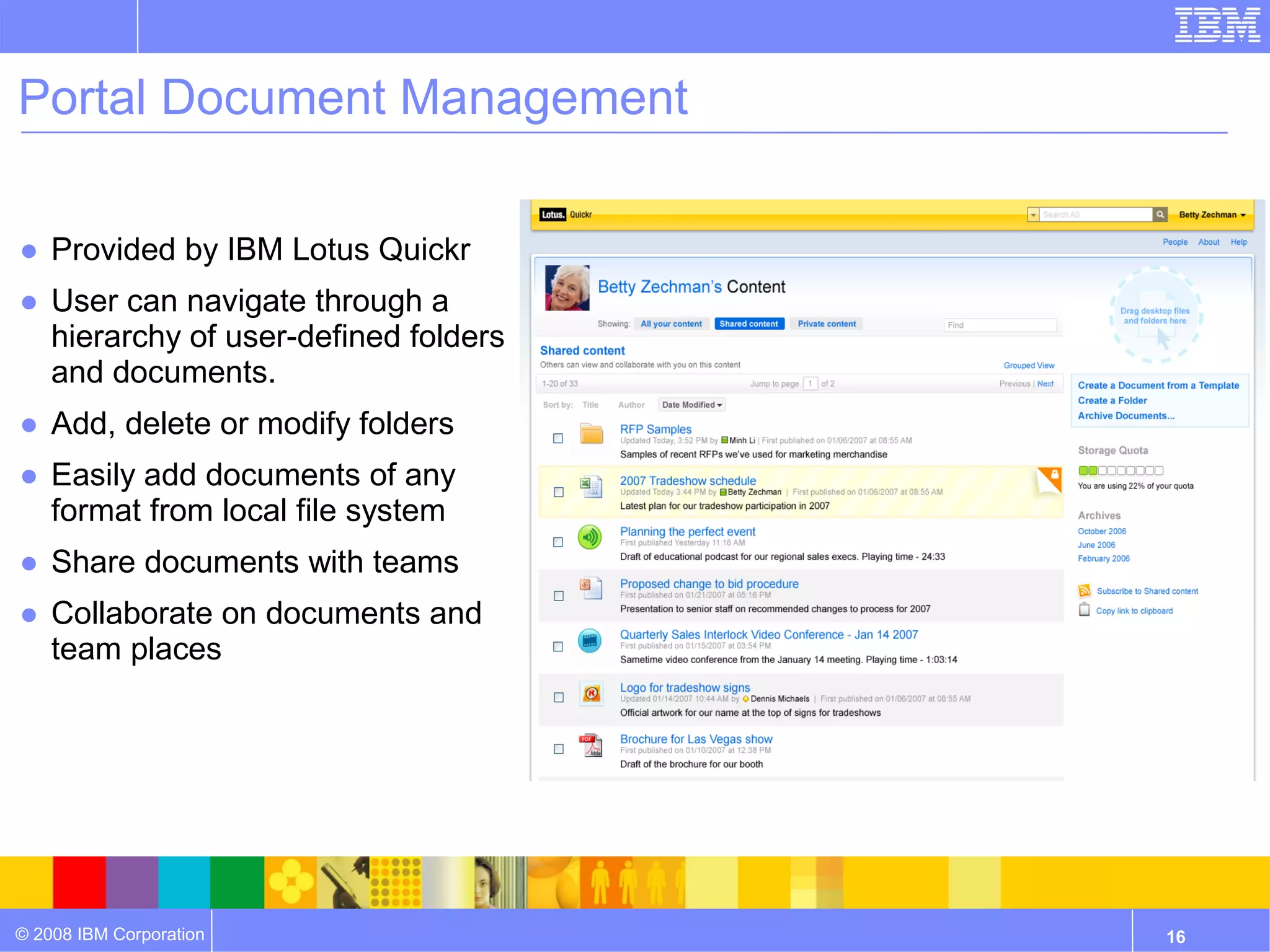This screenshot has height=952, width=1270.
Task: Open the search scope dropdown arrow
Action: [x=1033, y=214]
